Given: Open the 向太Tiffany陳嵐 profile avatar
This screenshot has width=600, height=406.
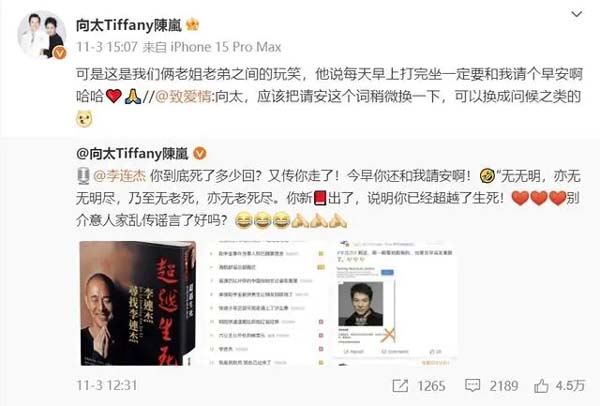Looking at the screenshot, I should click(42, 34).
